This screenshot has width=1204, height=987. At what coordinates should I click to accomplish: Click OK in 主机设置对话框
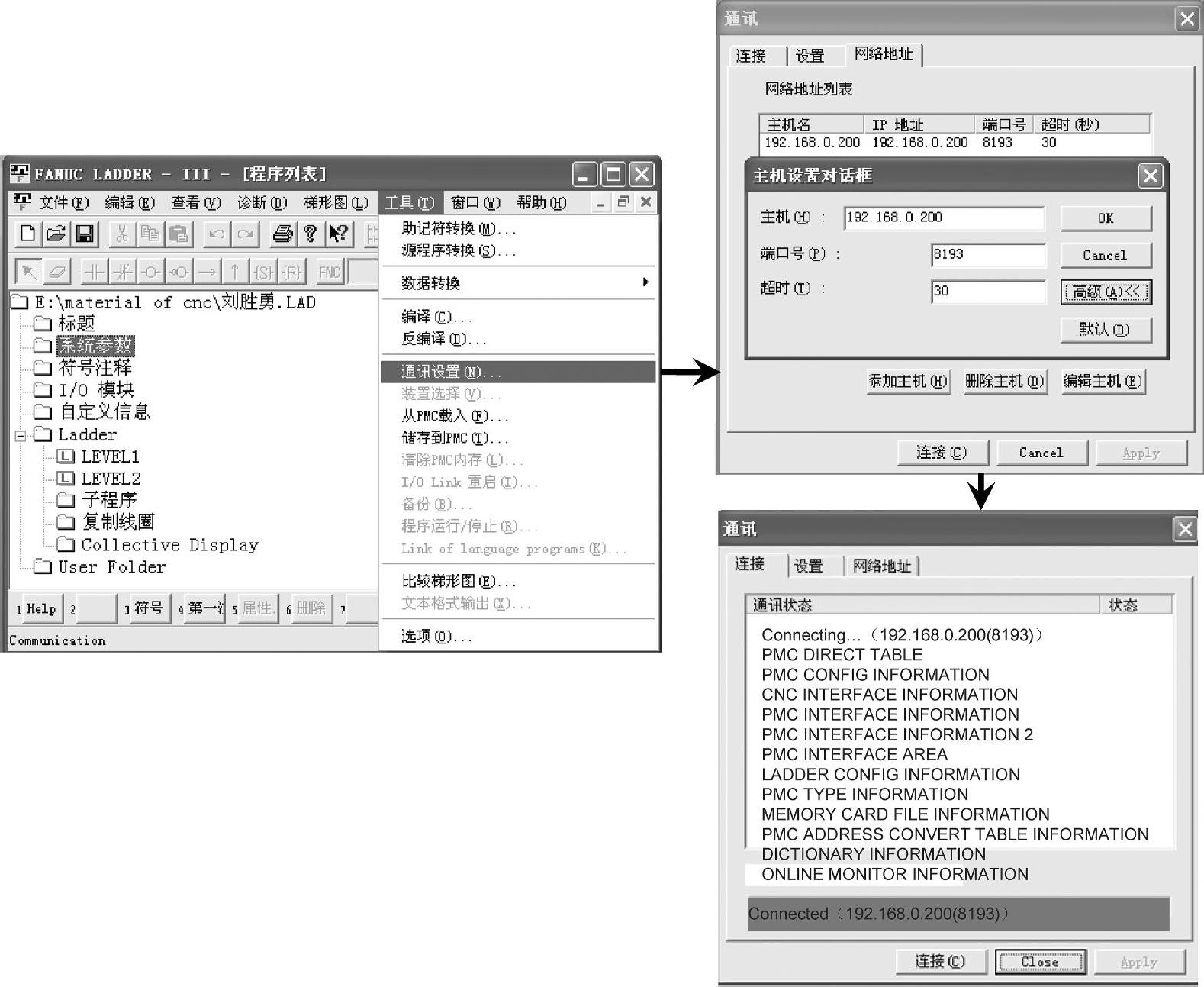click(1106, 218)
